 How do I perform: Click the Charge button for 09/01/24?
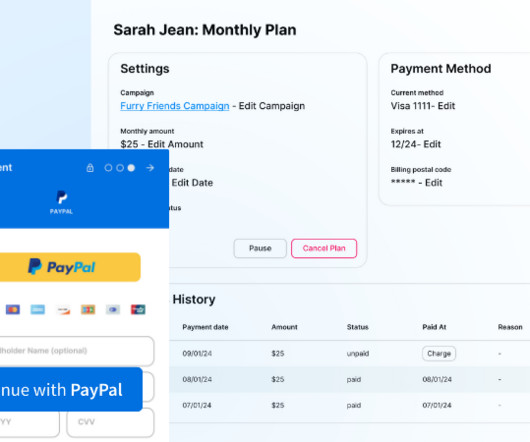pos(439,353)
